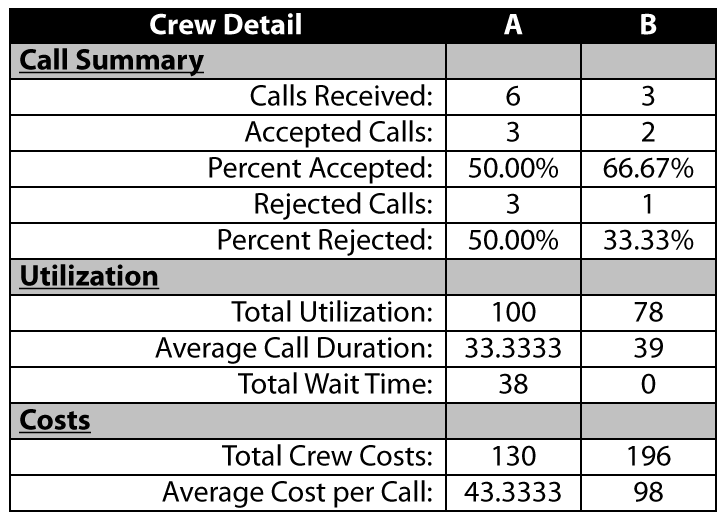Click the Rejected Calls label
This screenshot has height=517, width=722.
tap(343, 204)
